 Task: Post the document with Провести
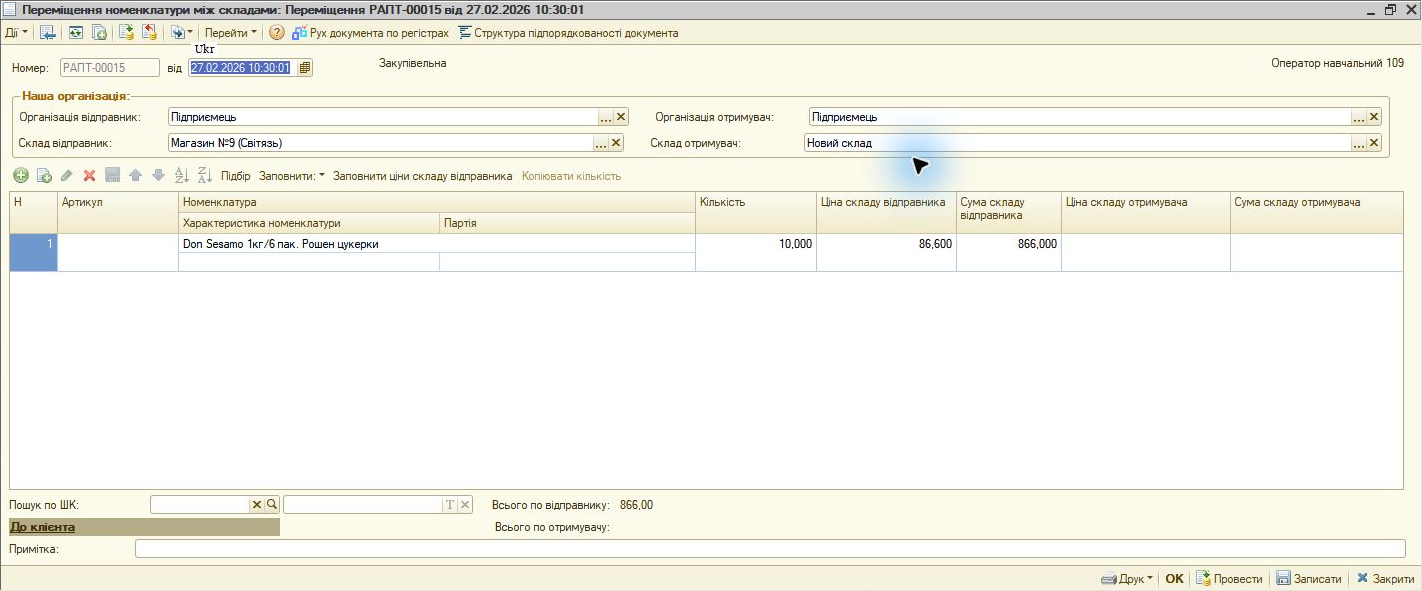(1229, 579)
